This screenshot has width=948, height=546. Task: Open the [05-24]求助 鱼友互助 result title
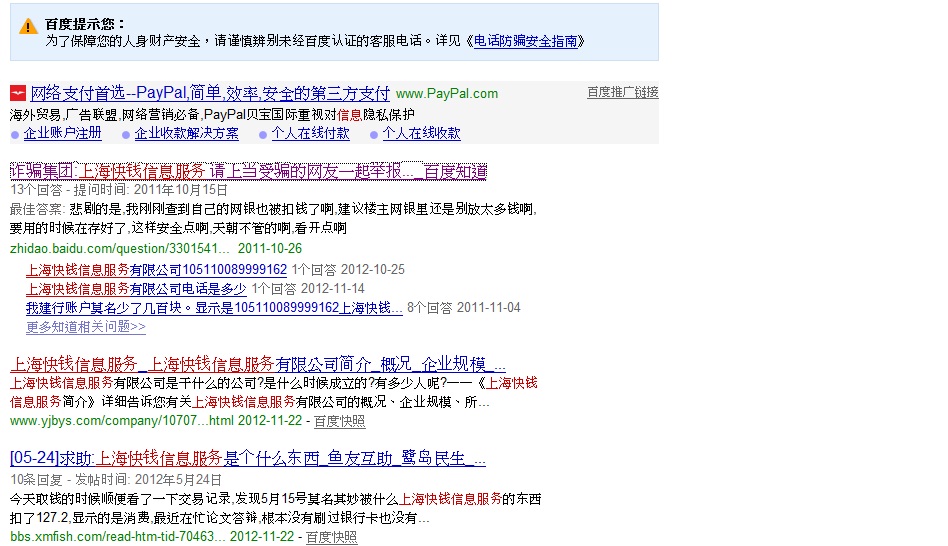pos(248,458)
